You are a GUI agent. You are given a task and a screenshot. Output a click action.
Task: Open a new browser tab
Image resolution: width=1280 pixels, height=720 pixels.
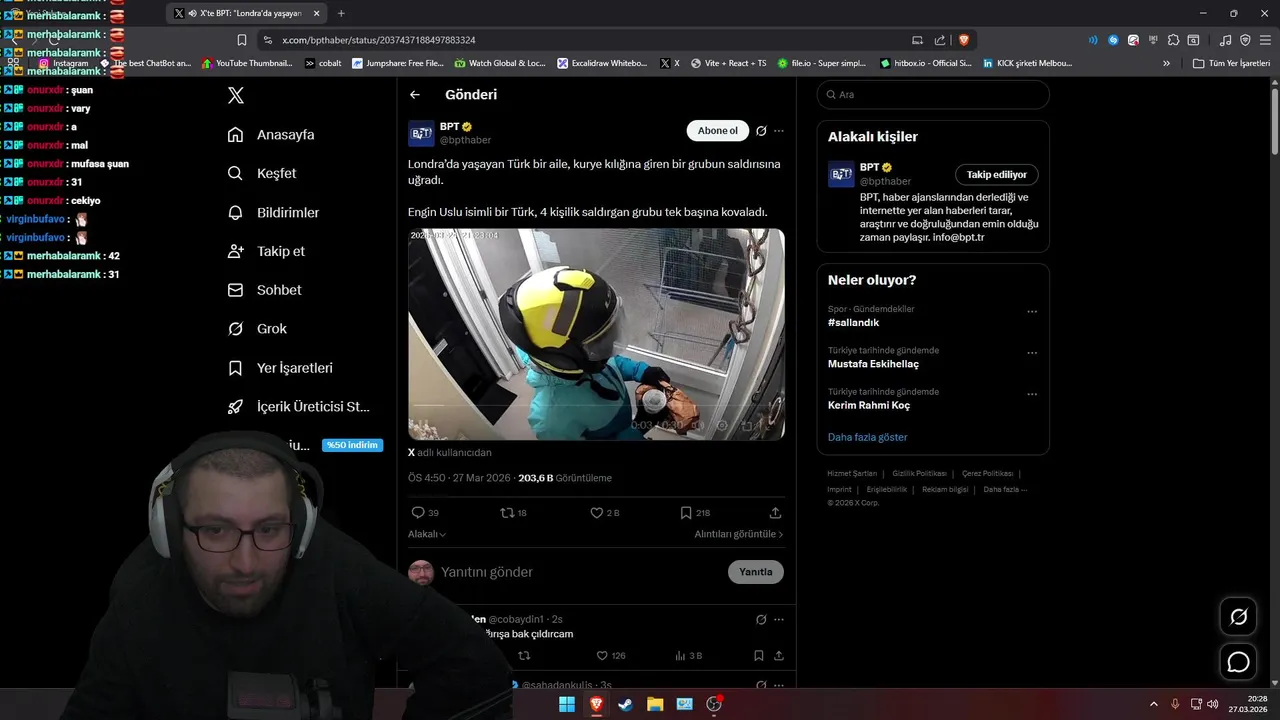pos(341,13)
